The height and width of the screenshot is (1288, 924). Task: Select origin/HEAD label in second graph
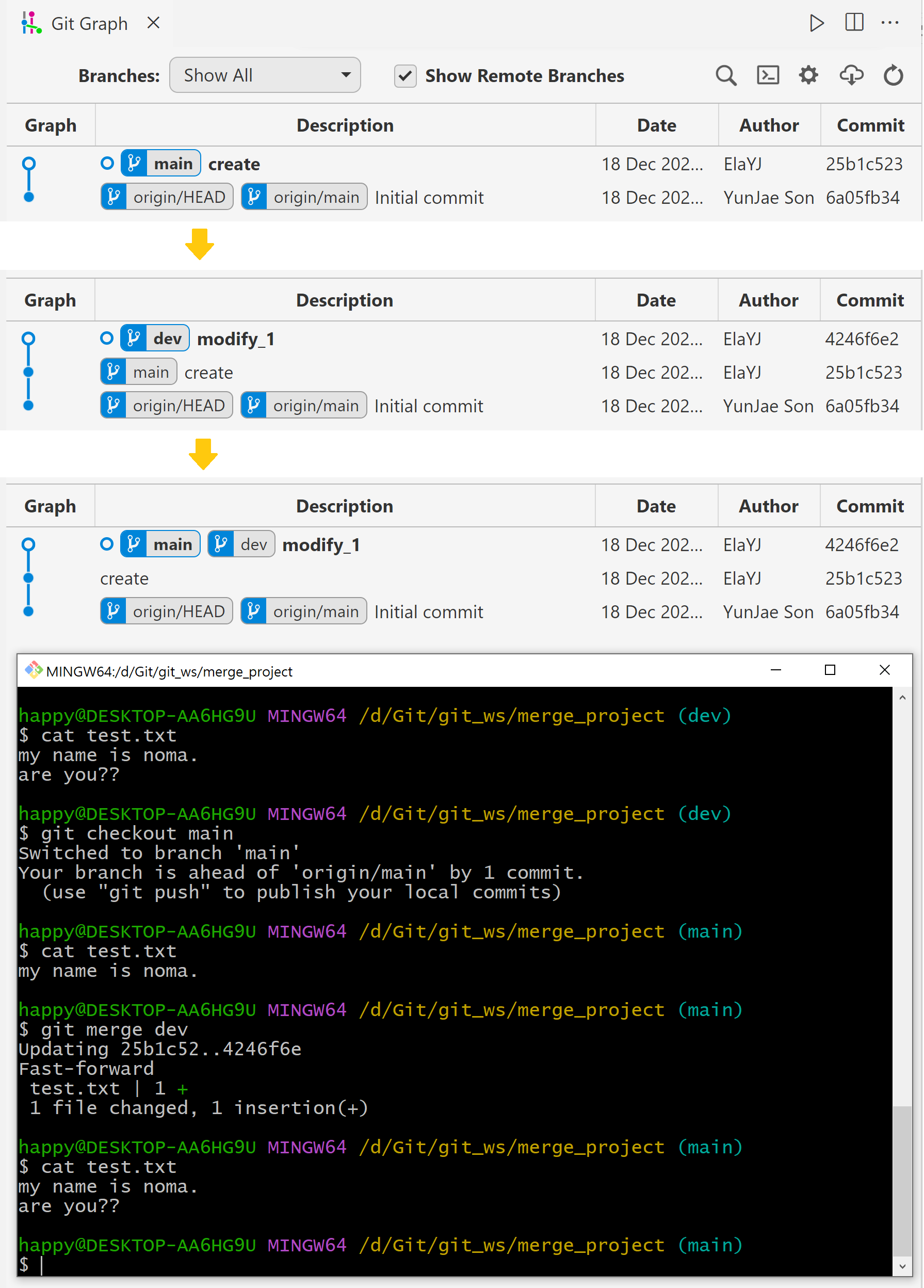click(167, 406)
